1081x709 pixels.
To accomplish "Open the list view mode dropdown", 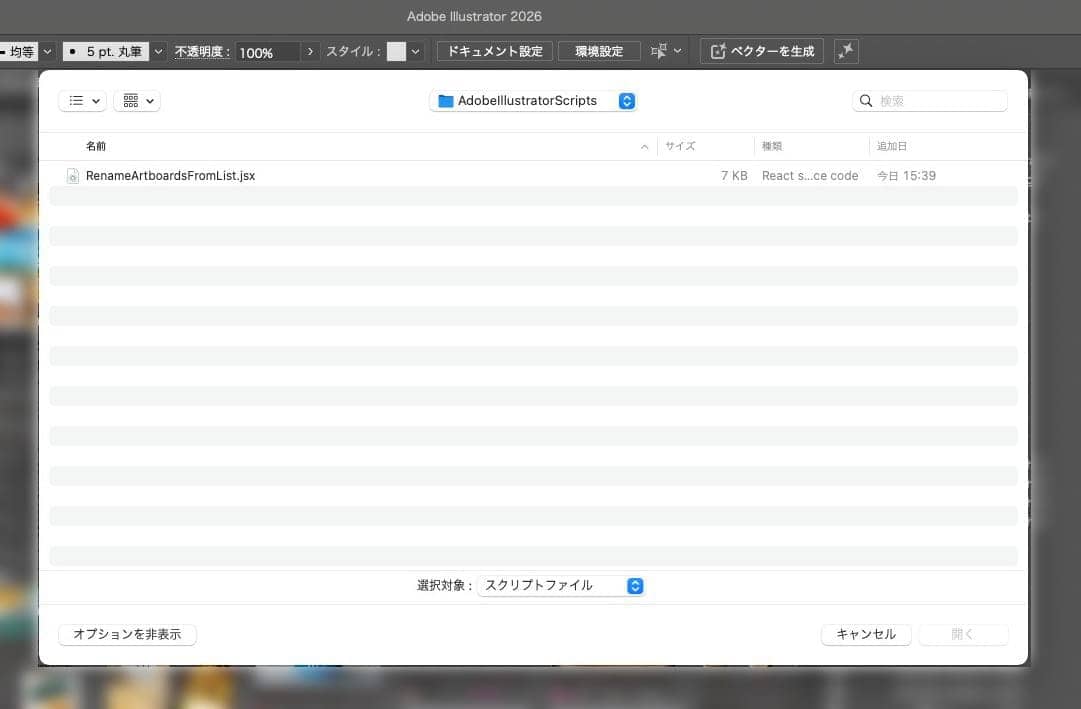I will point(83,101).
